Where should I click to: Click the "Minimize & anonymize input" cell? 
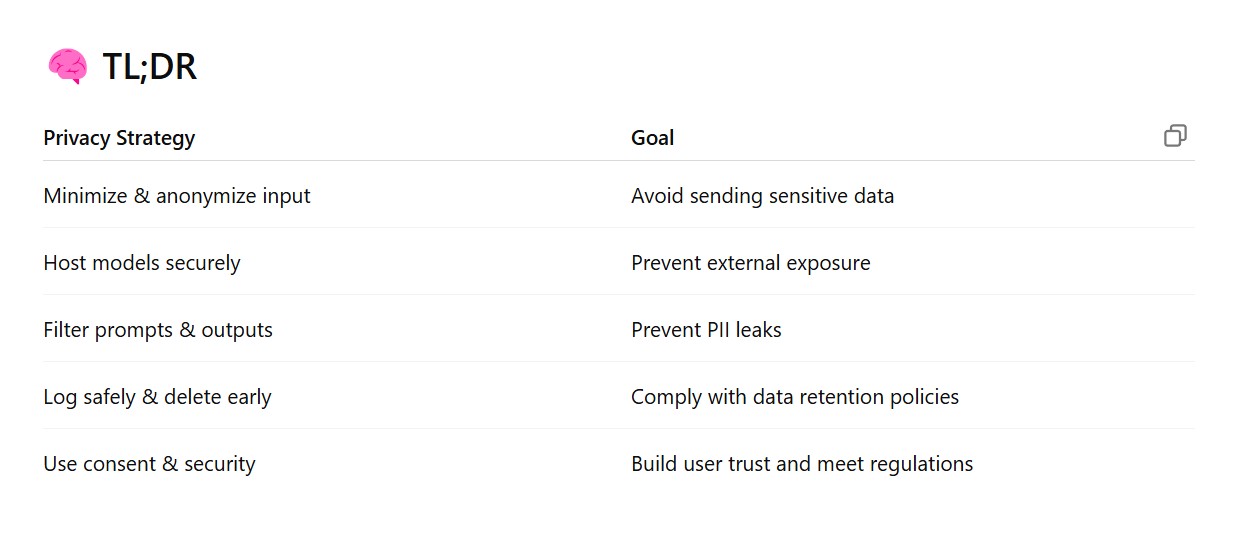point(177,196)
